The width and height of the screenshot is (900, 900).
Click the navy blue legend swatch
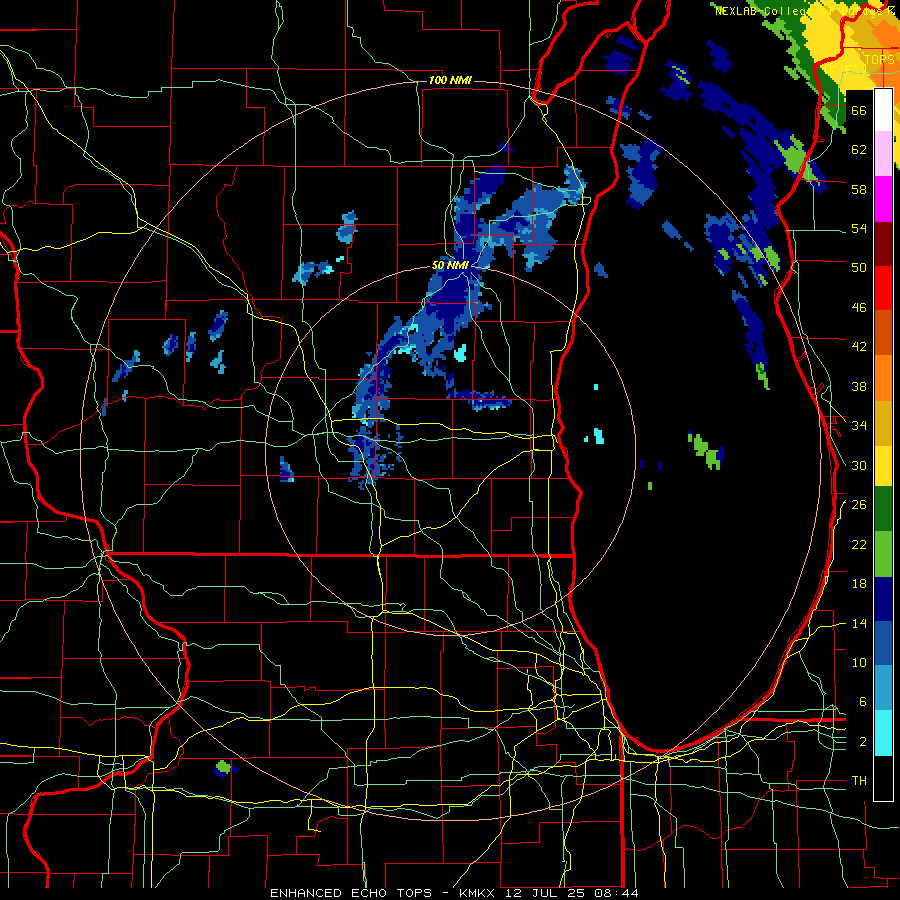tap(883, 599)
